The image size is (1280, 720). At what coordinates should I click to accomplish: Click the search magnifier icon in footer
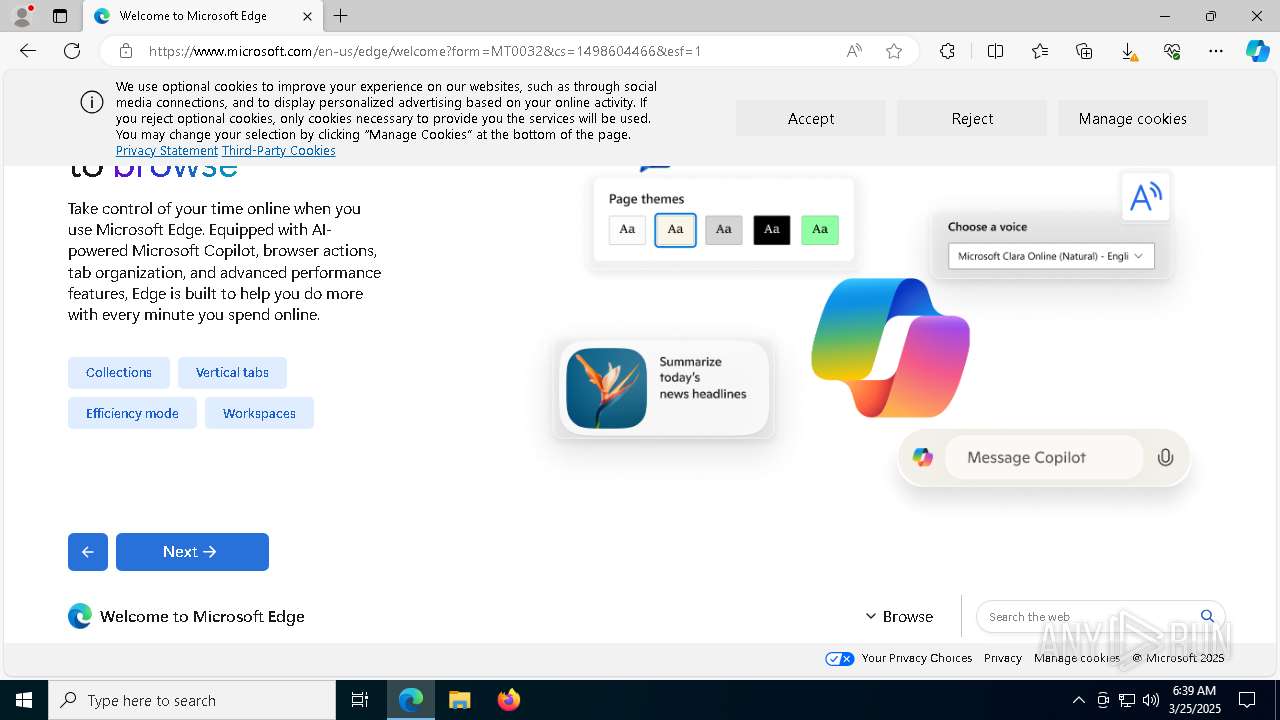tap(1207, 616)
